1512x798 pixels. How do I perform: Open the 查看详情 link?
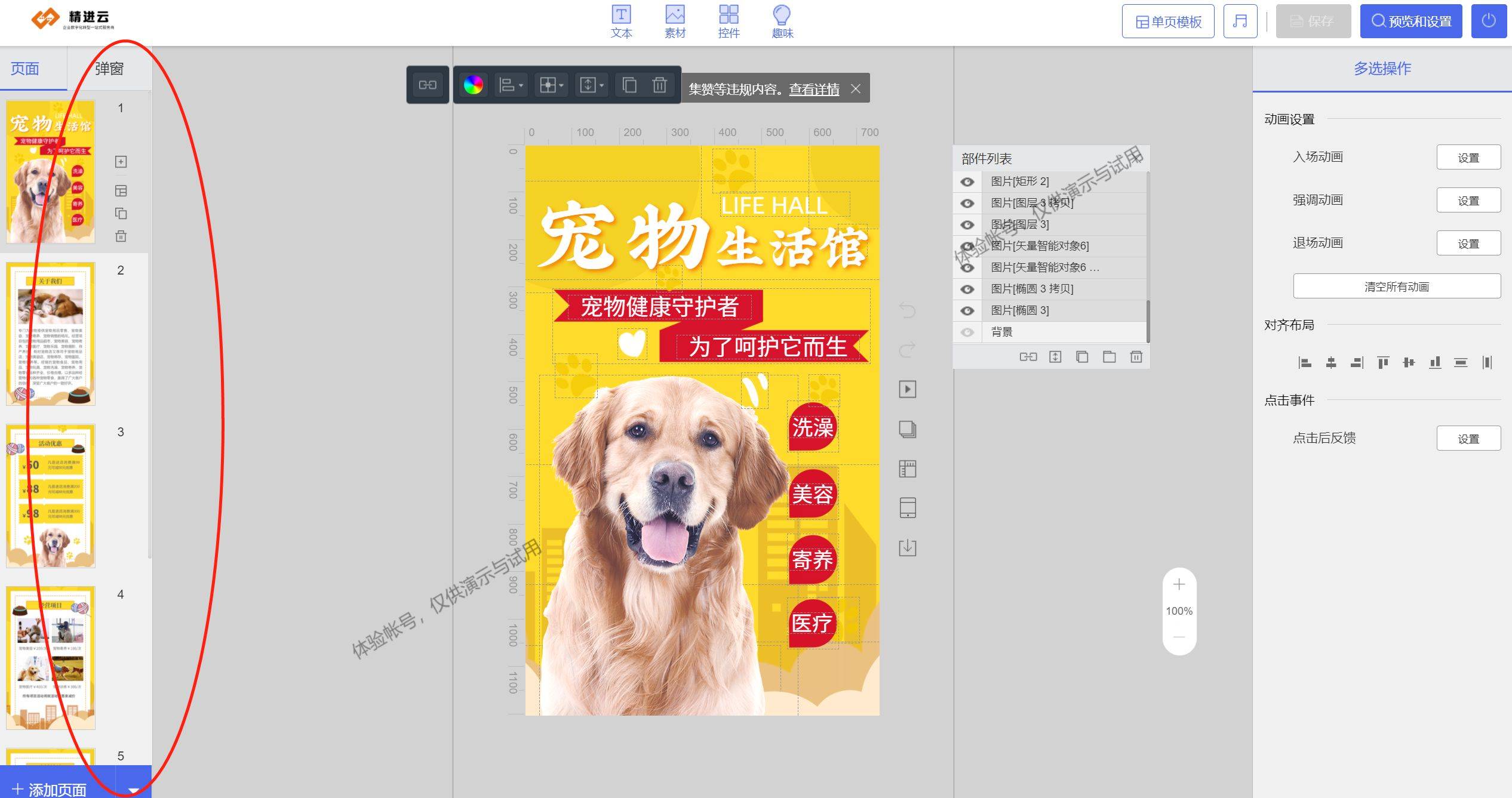(x=814, y=89)
